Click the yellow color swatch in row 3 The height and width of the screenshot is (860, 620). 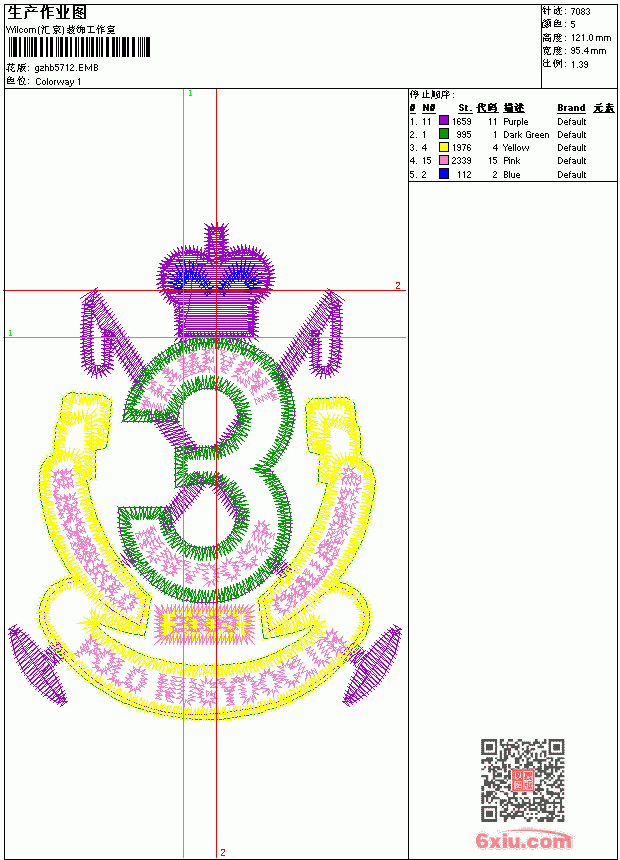tap(444, 147)
